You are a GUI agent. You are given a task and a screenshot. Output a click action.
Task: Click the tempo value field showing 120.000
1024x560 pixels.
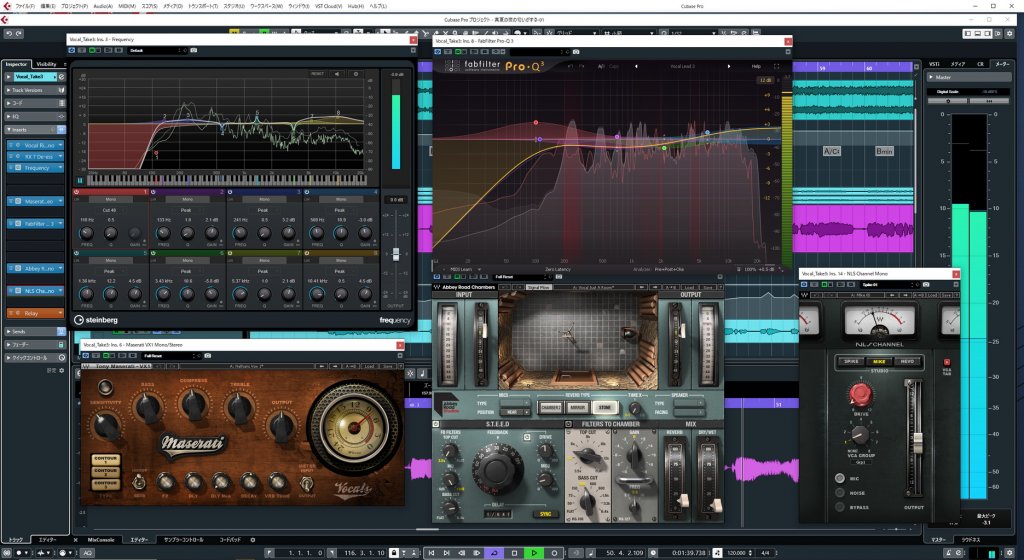(x=738, y=552)
